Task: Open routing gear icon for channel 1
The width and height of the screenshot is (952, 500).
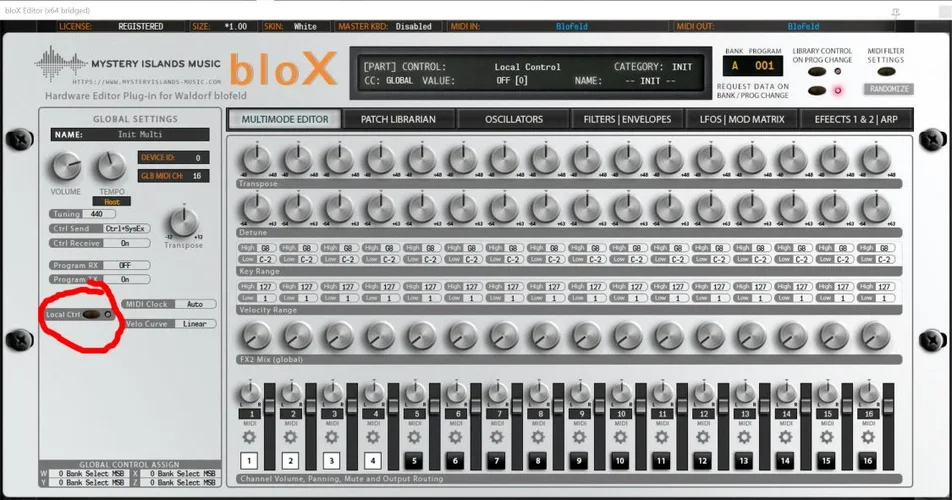Action: tap(249, 437)
